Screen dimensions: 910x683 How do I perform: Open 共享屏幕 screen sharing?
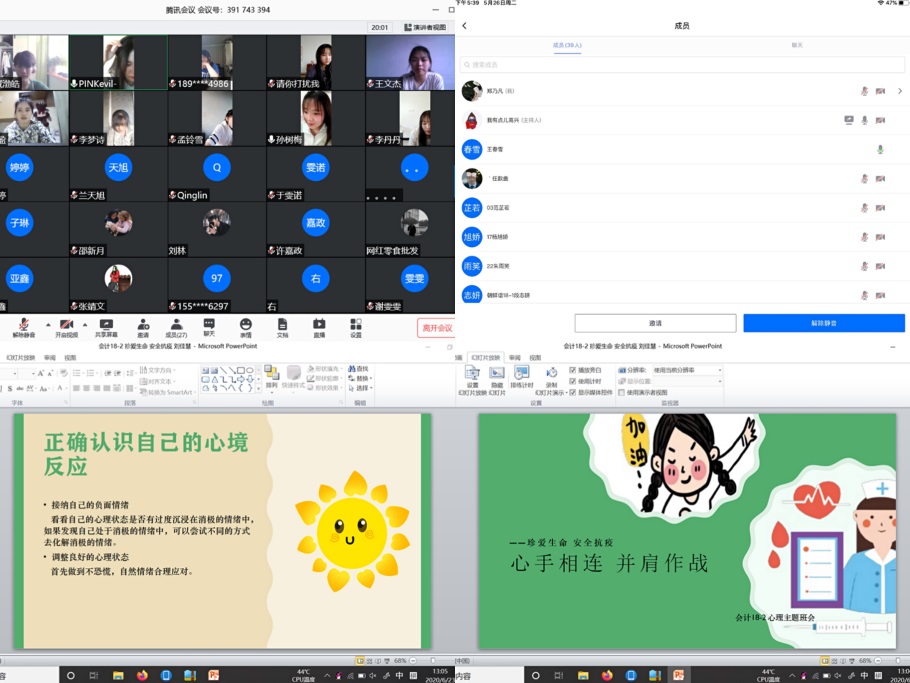(105, 325)
